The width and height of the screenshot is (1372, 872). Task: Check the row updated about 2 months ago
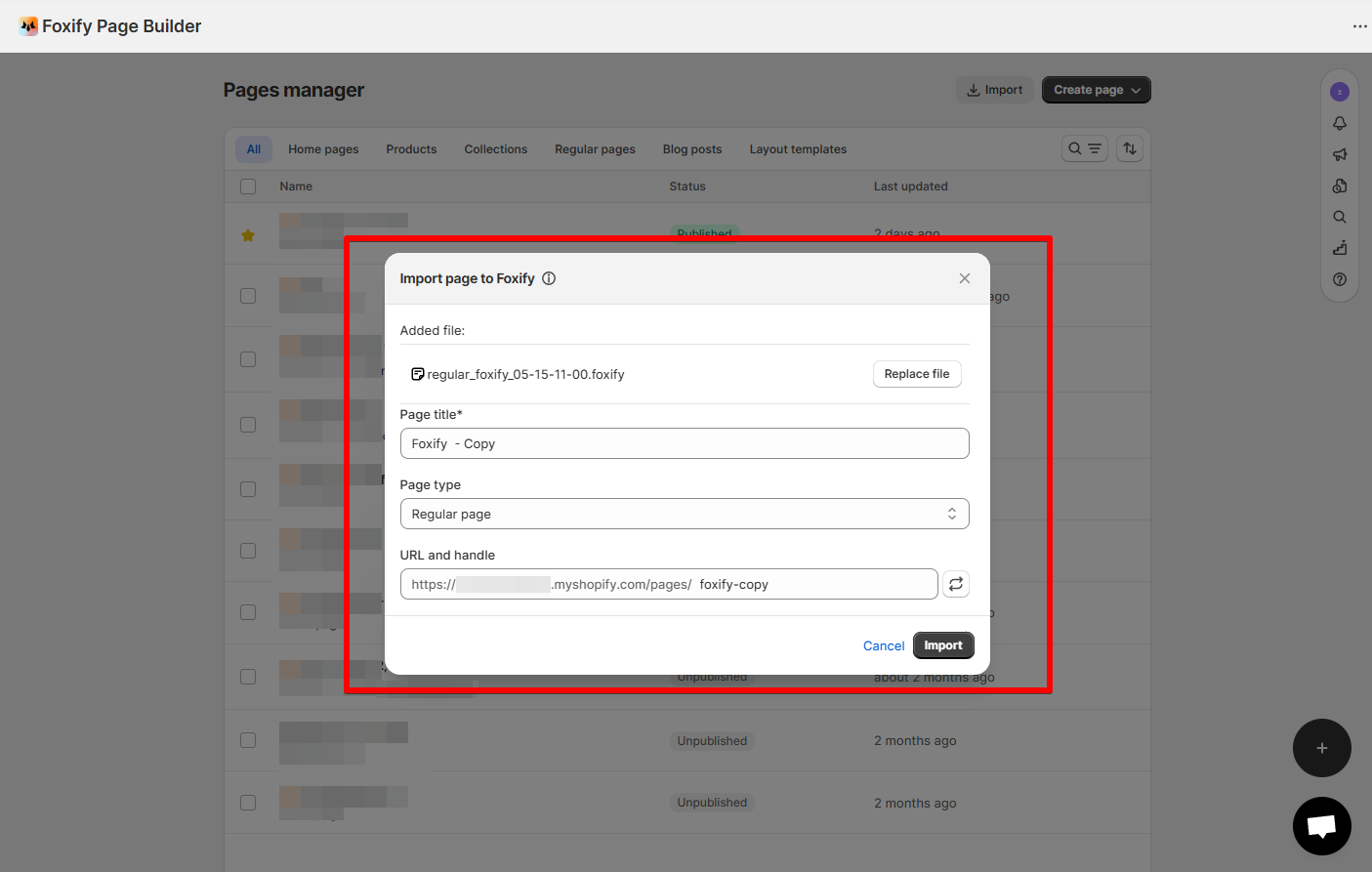pos(248,677)
